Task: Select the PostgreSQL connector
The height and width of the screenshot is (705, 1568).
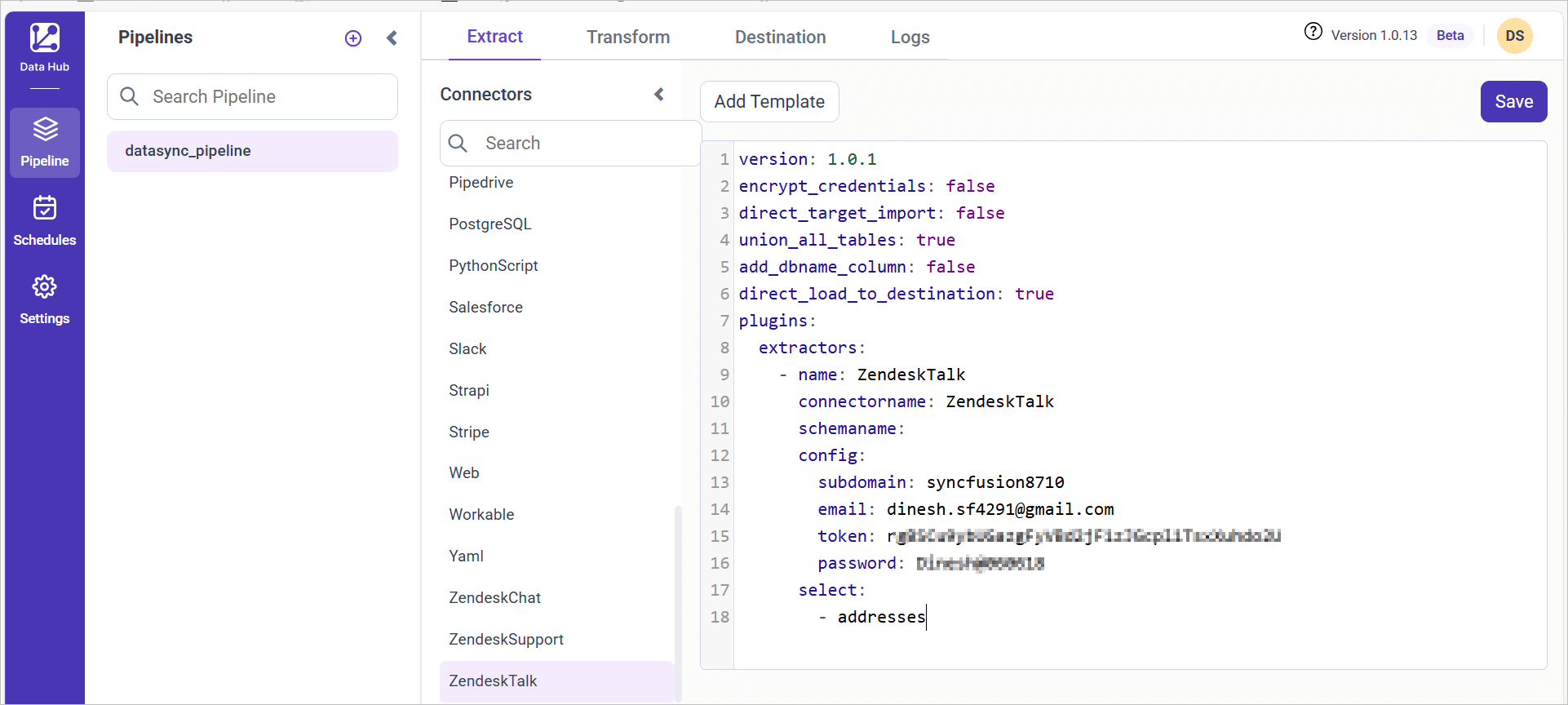Action: pyautogui.click(x=489, y=224)
